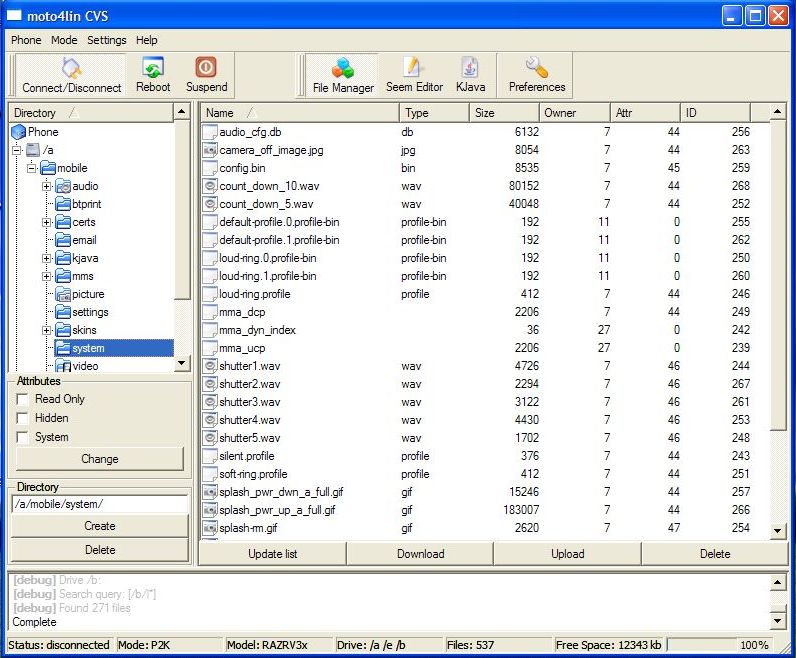Click the Download button
Image resolution: width=796 pixels, height=658 pixels.
[420, 554]
